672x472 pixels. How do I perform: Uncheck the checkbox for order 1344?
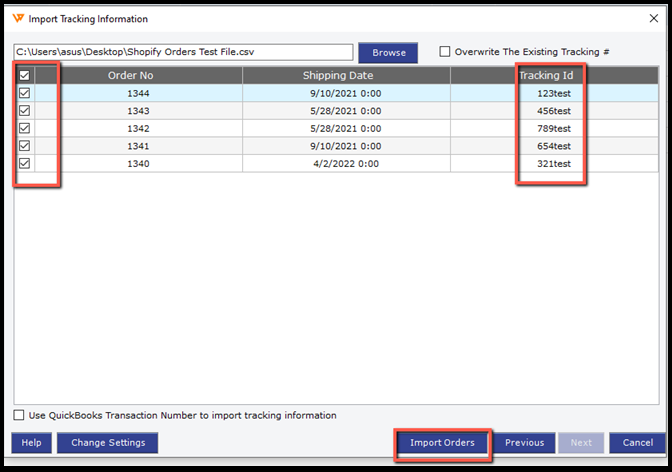[24, 93]
